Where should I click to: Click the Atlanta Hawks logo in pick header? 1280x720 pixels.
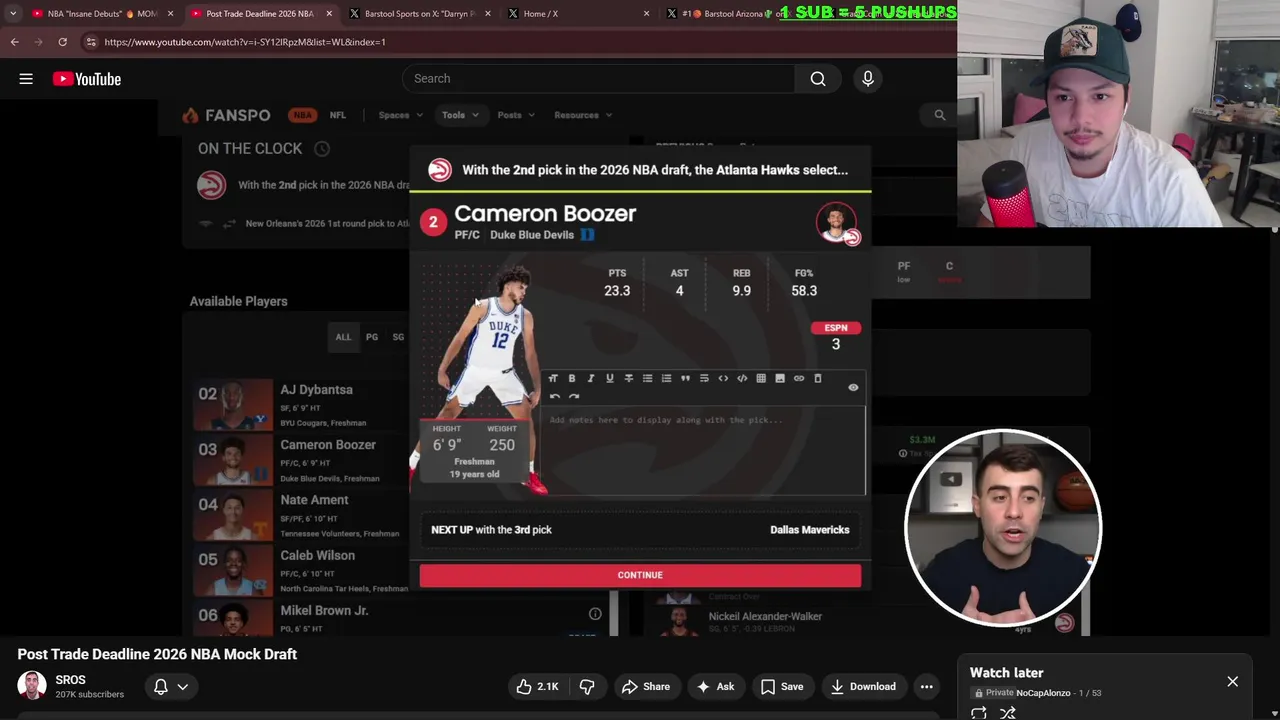point(440,170)
